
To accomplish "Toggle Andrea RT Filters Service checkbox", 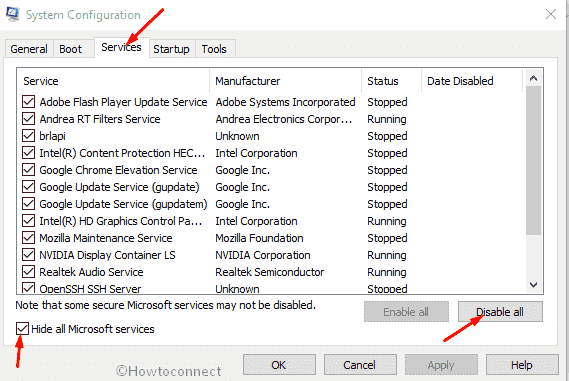I will coord(28,119).
